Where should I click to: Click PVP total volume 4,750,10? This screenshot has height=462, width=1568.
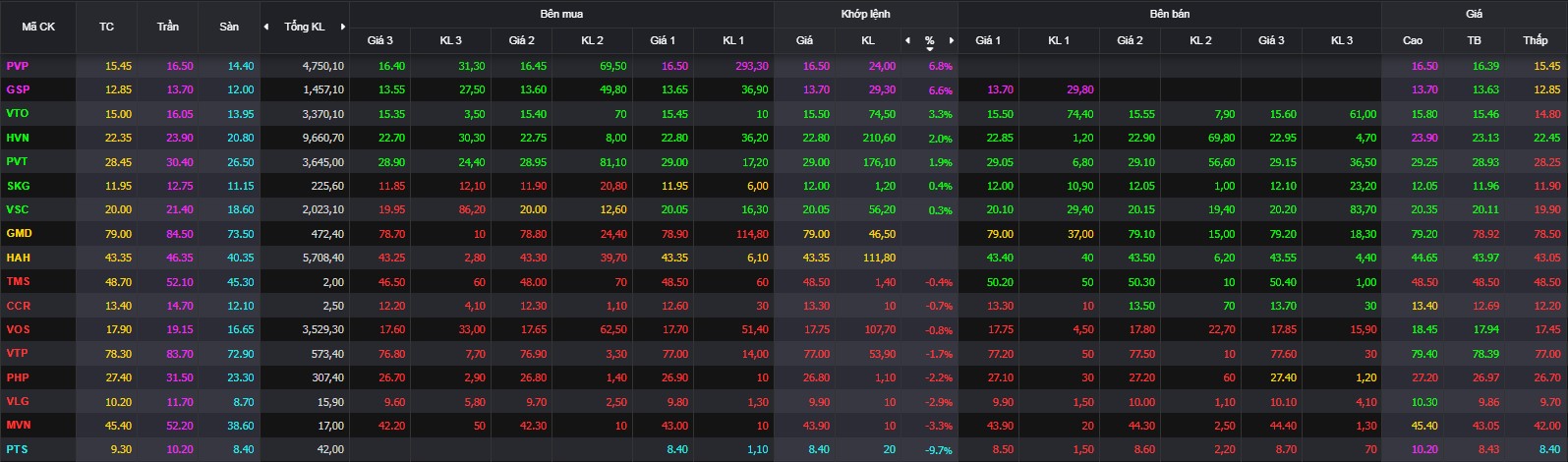click(x=324, y=66)
